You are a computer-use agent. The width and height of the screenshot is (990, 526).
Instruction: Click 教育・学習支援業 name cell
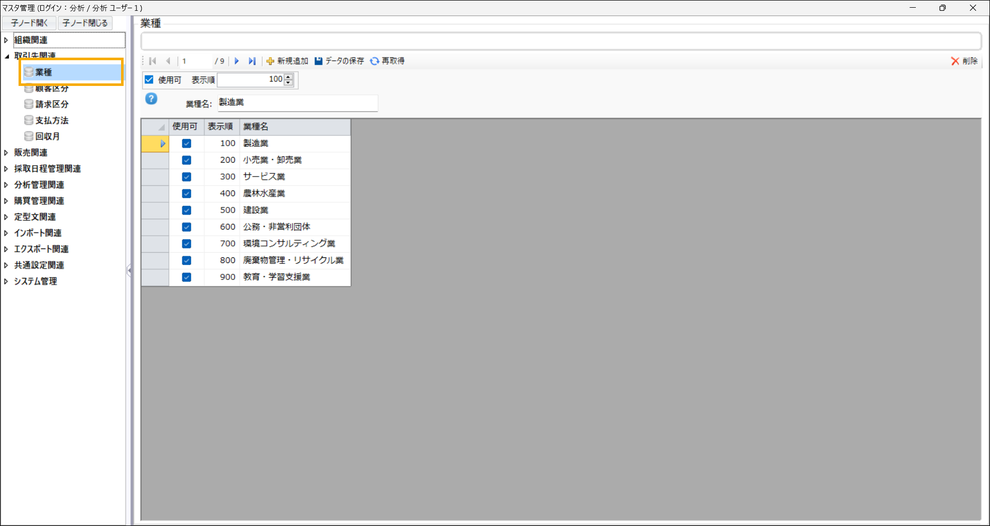(295, 277)
